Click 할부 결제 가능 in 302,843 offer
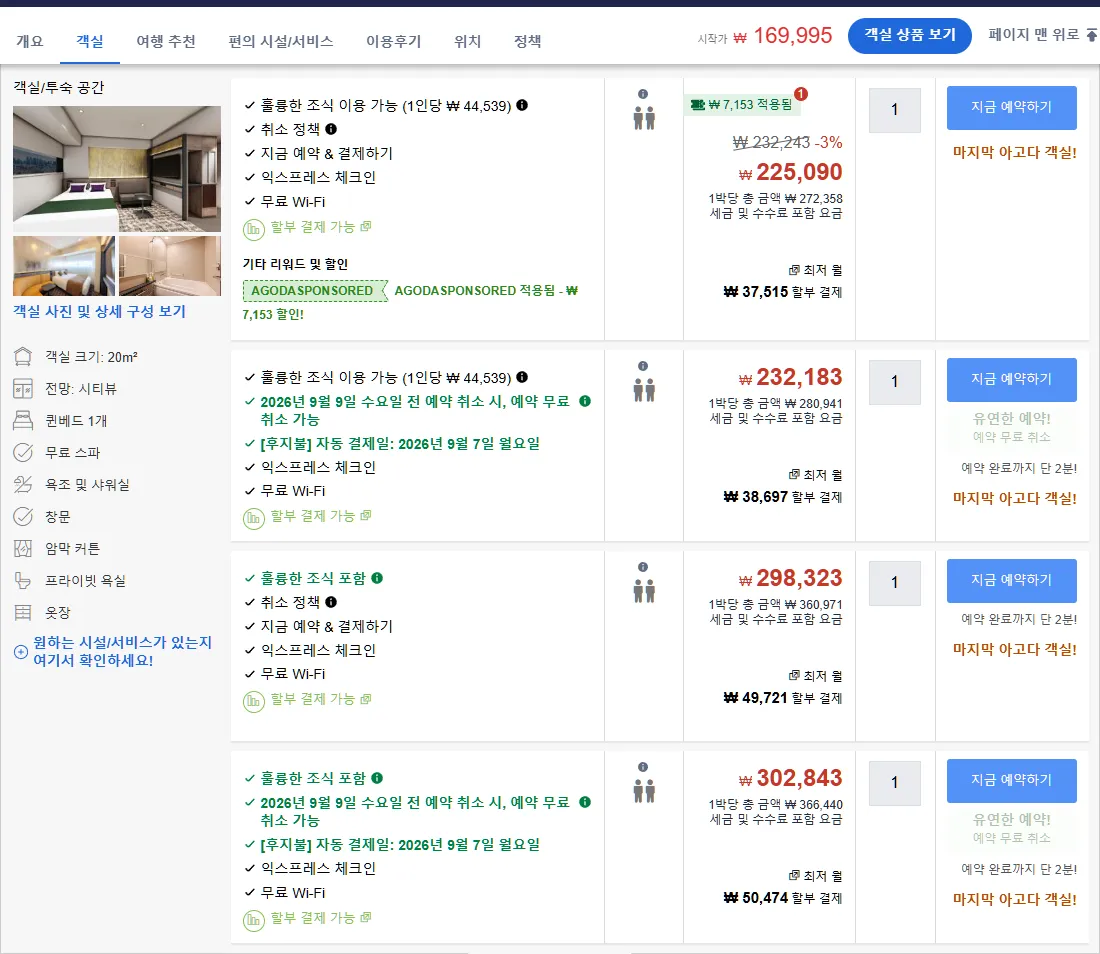The height and width of the screenshot is (954, 1100). coord(321,918)
